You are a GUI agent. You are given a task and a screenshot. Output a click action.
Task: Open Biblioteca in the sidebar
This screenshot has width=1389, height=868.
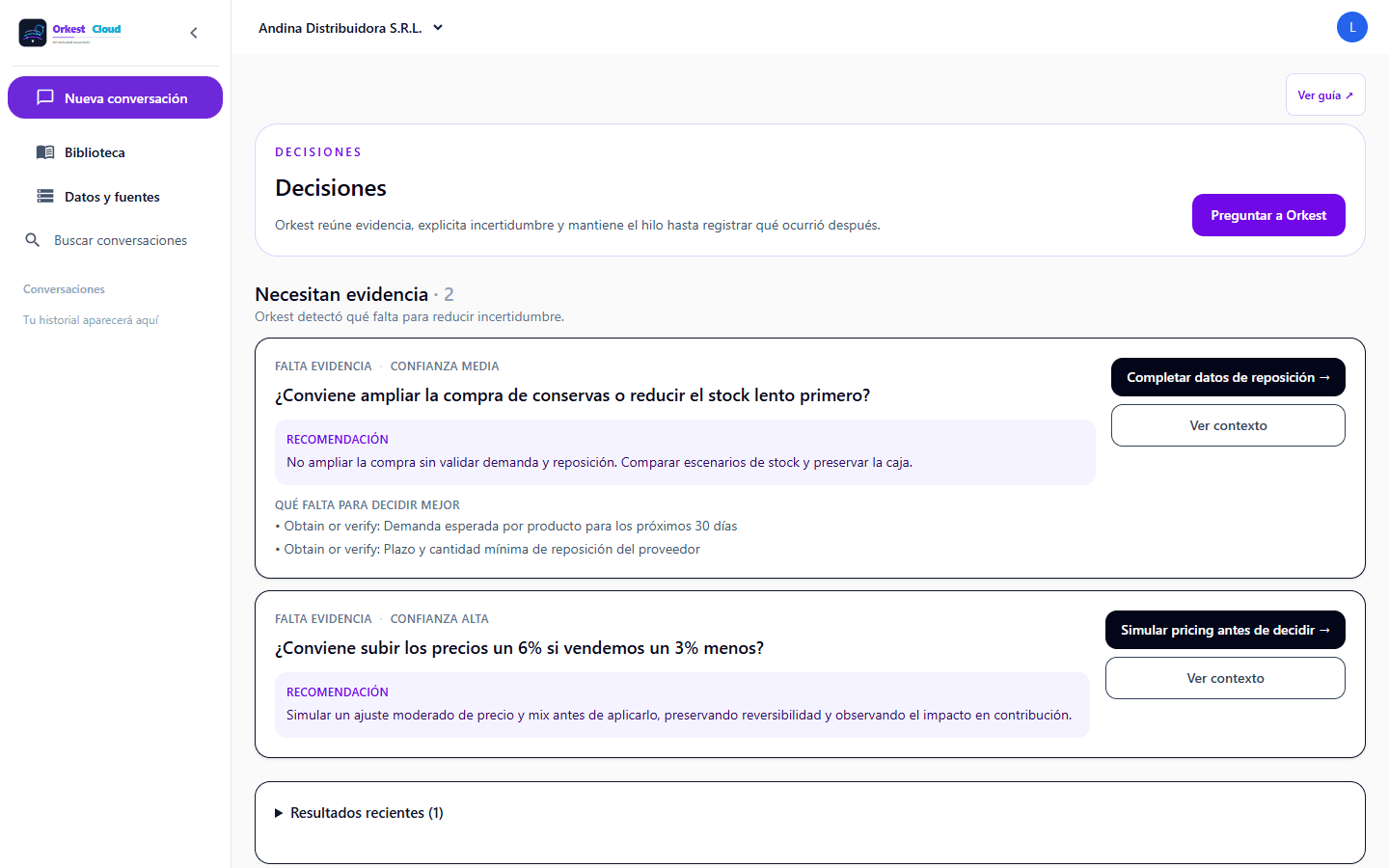[x=115, y=152]
